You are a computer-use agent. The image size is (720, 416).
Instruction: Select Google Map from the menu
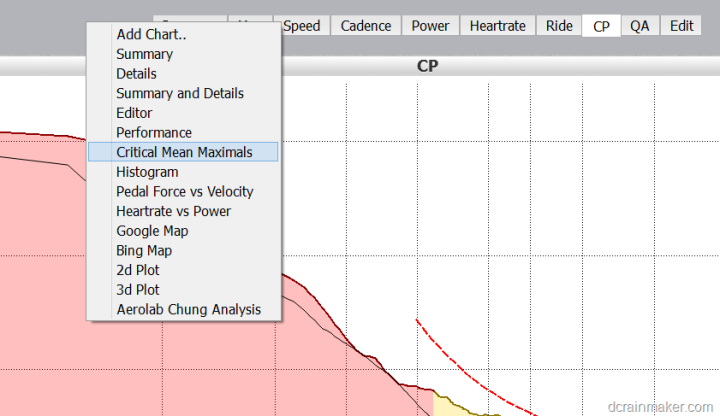(x=152, y=231)
